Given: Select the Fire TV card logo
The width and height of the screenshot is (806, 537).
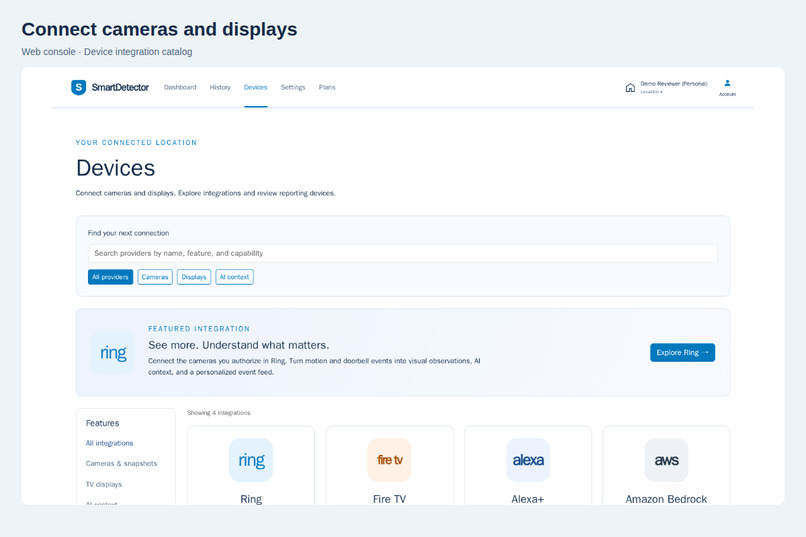Looking at the screenshot, I should pos(390,460).
